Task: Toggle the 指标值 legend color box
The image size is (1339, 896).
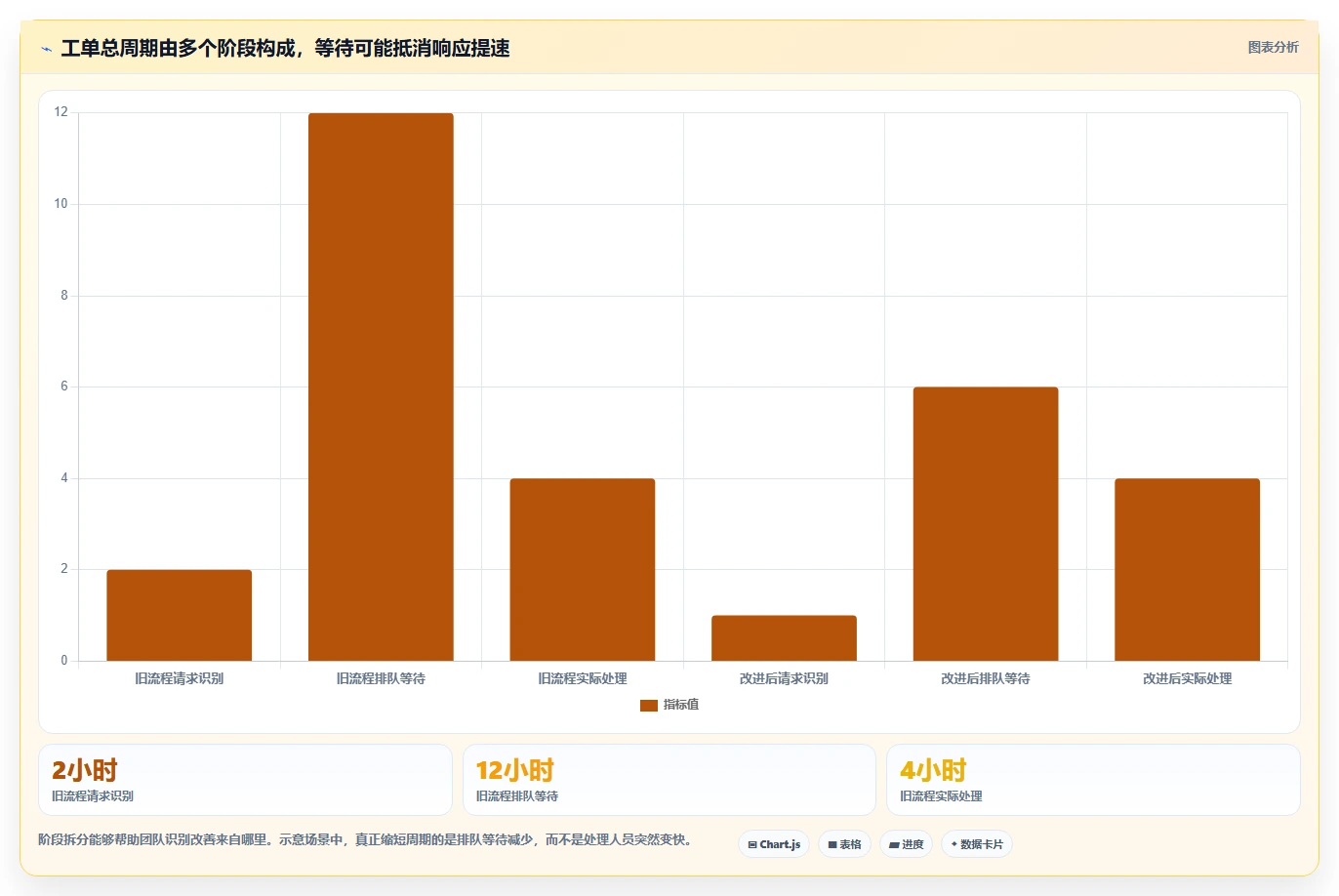Action: tap(648, 705)
